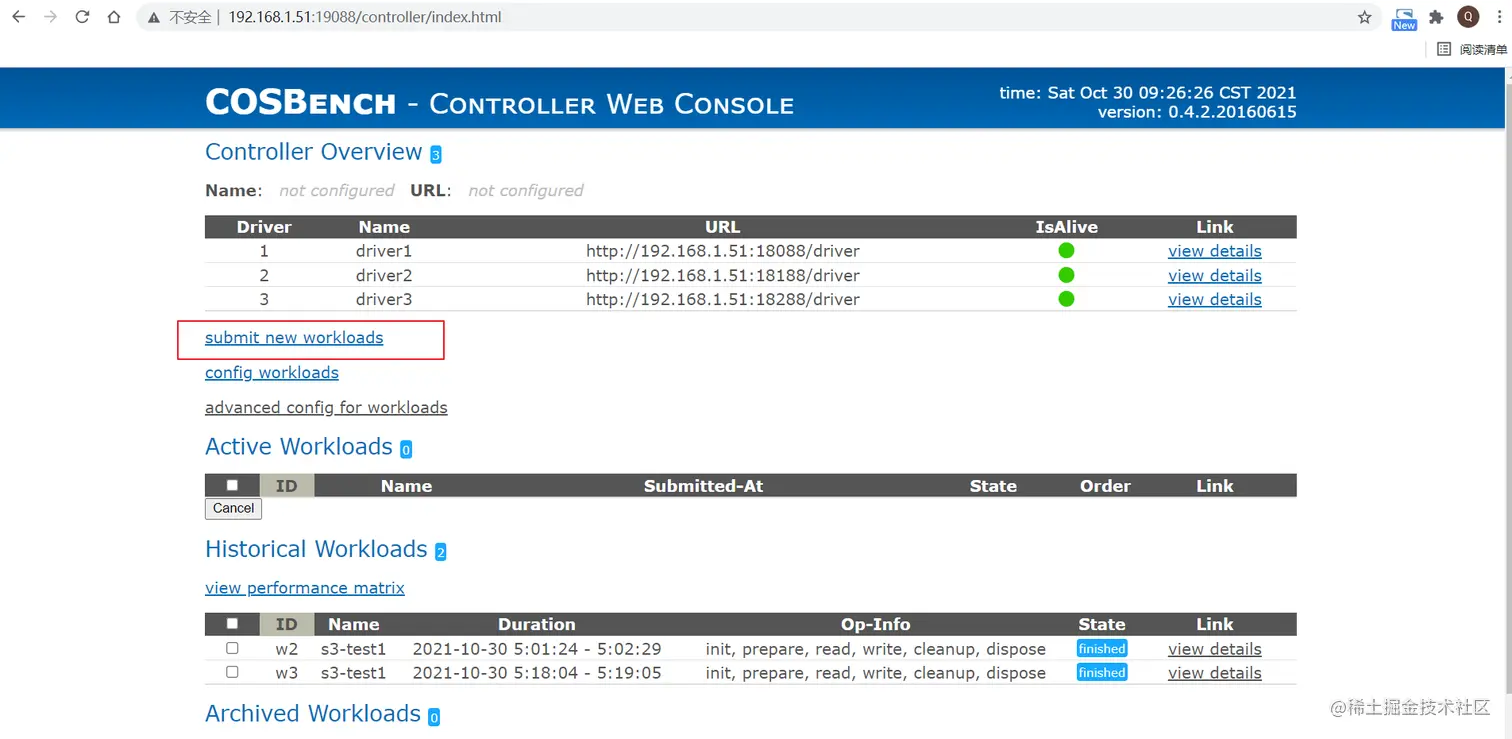Click the w2 ID cell

pyautogui.click(x=287, y=649)
